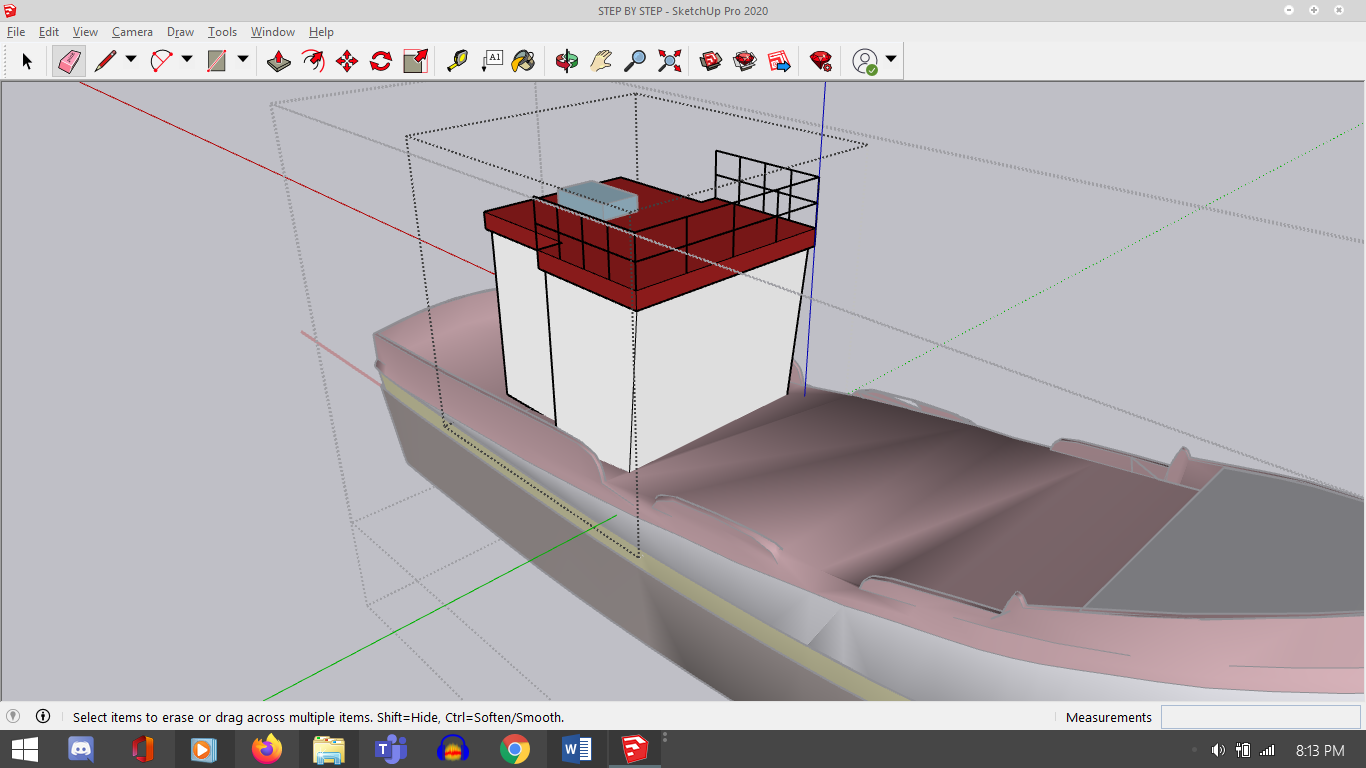
Task: Activate the Scale tool
Action: click(415, 61)
